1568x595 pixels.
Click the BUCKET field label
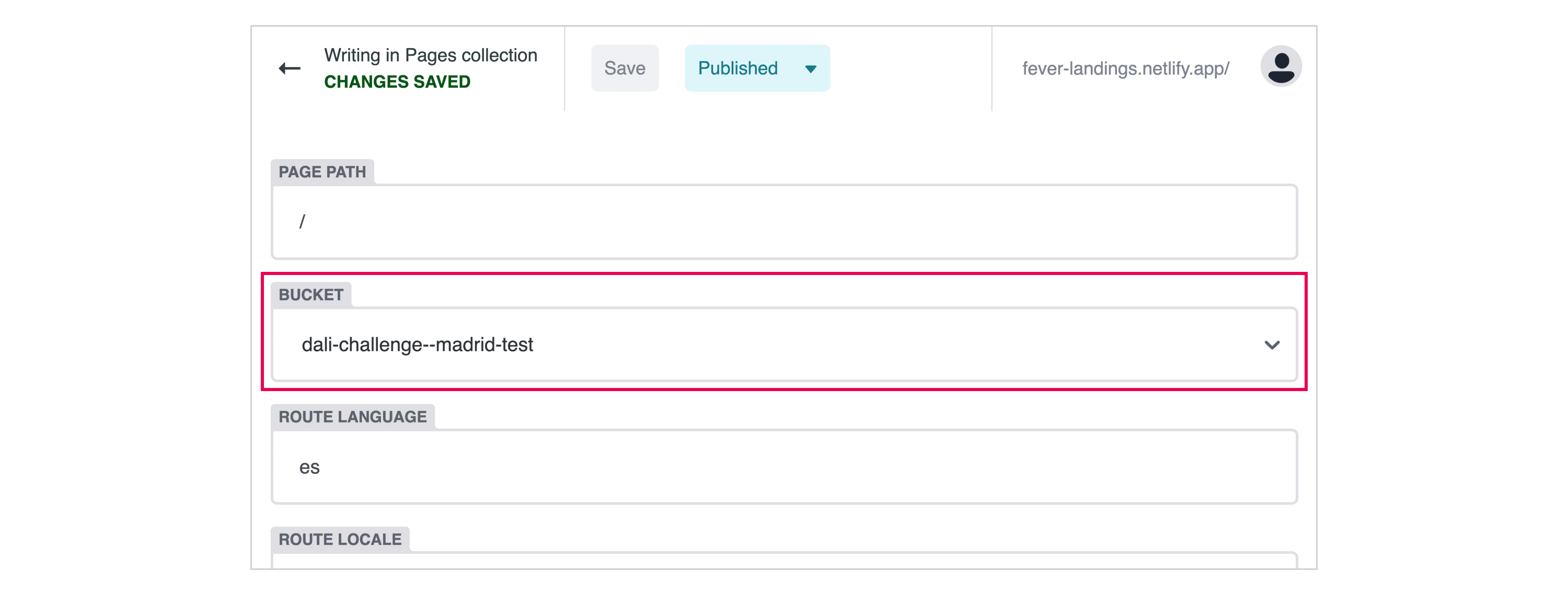coord(311,294)
